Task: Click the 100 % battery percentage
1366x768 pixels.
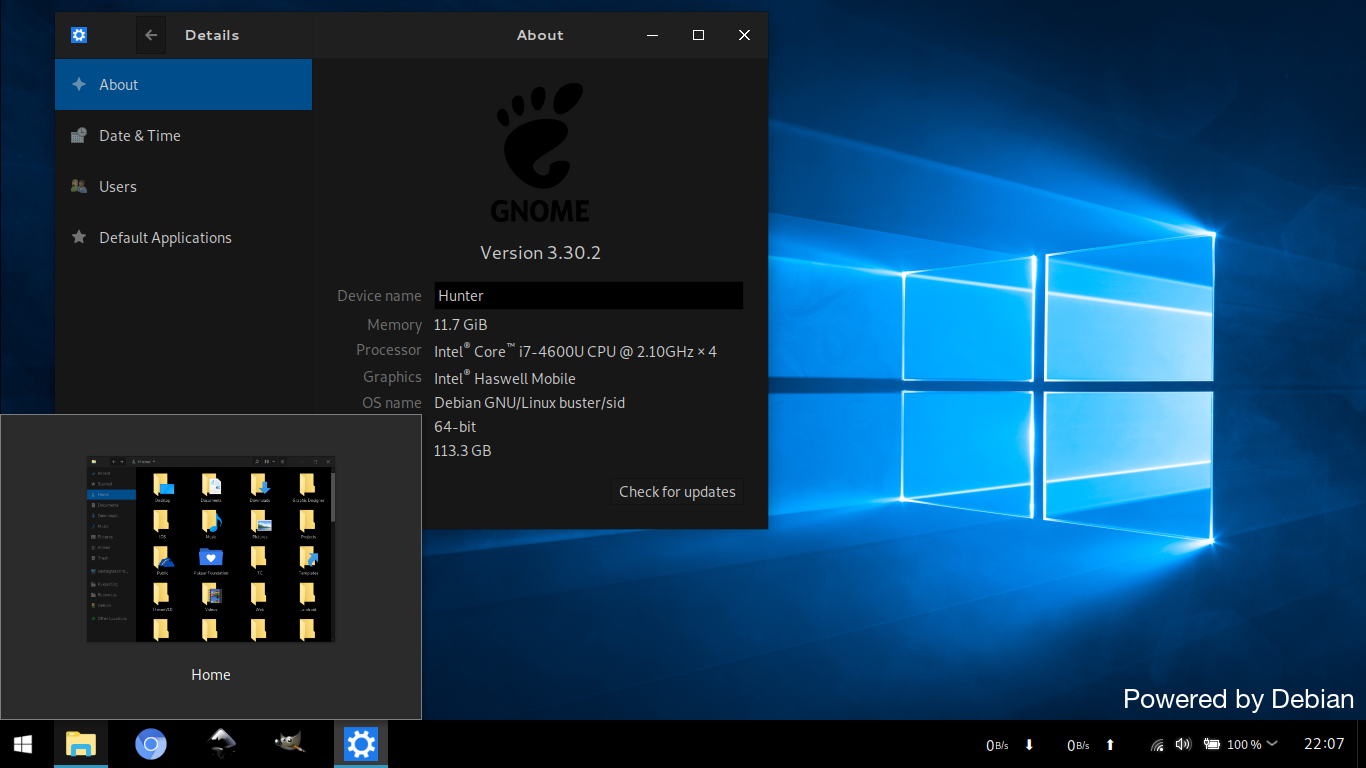Action: [x=1244, y=745]
